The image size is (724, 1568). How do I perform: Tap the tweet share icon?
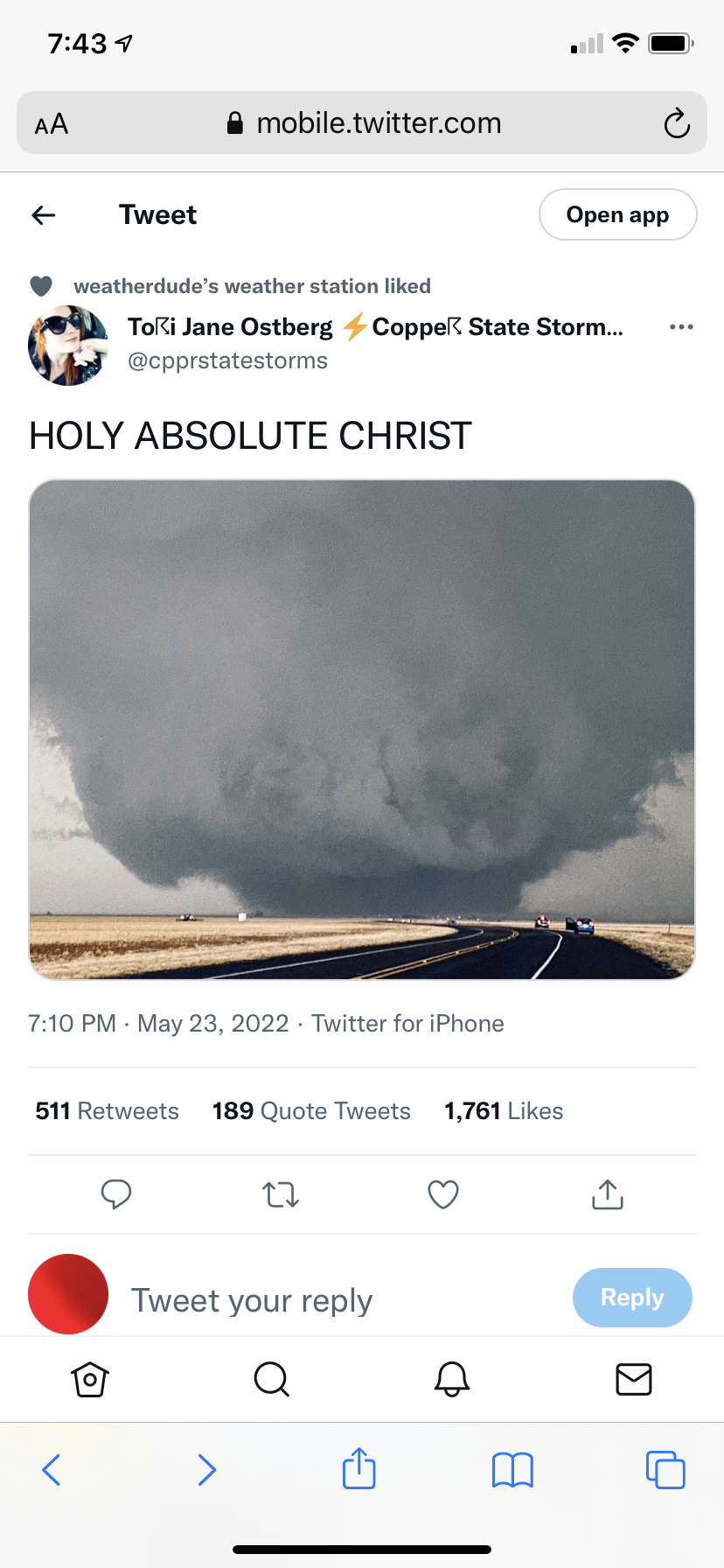click(x=608, y=1194)
